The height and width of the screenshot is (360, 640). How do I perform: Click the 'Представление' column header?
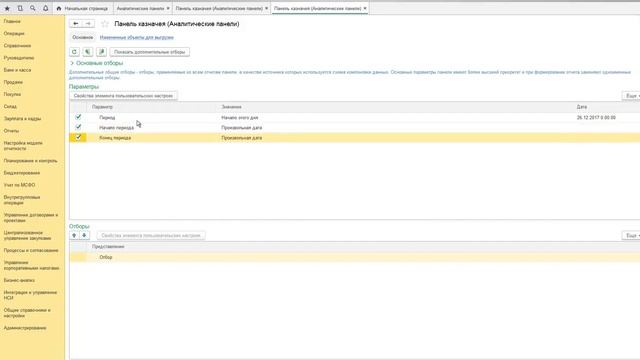tap(108, 247)
